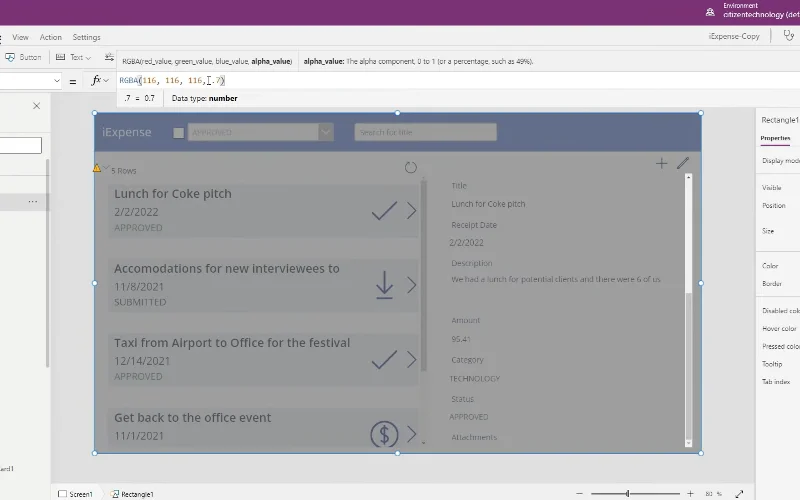Open the Action menu
Screen dimensions: 800x500
pos(51,37)
